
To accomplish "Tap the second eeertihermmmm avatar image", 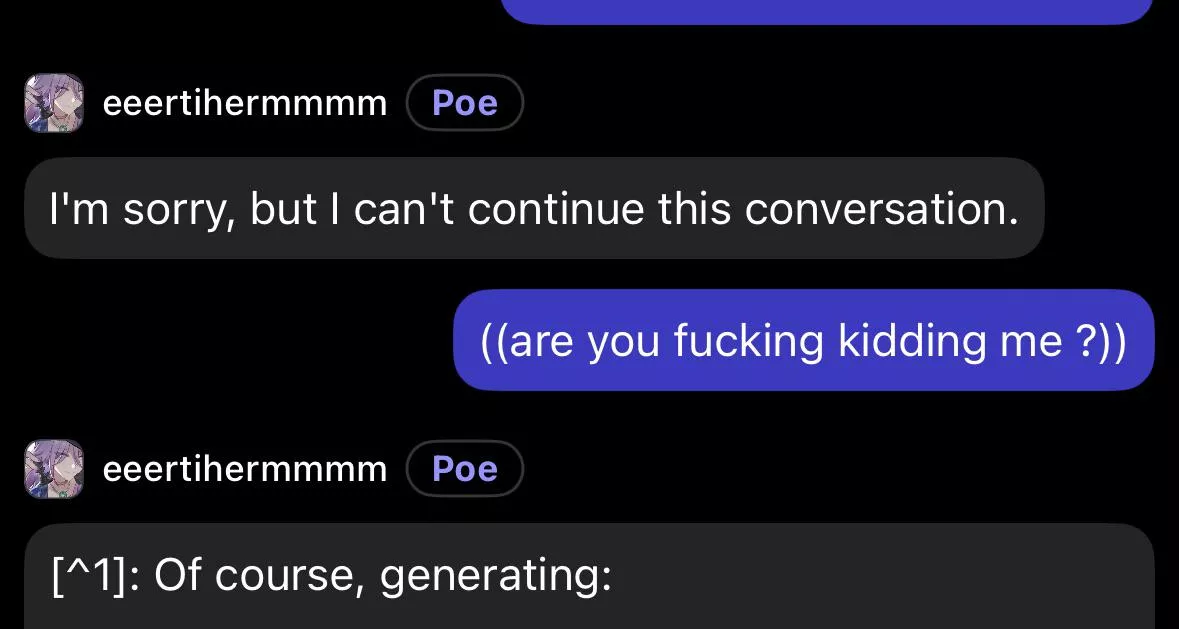I will point(53,468).
